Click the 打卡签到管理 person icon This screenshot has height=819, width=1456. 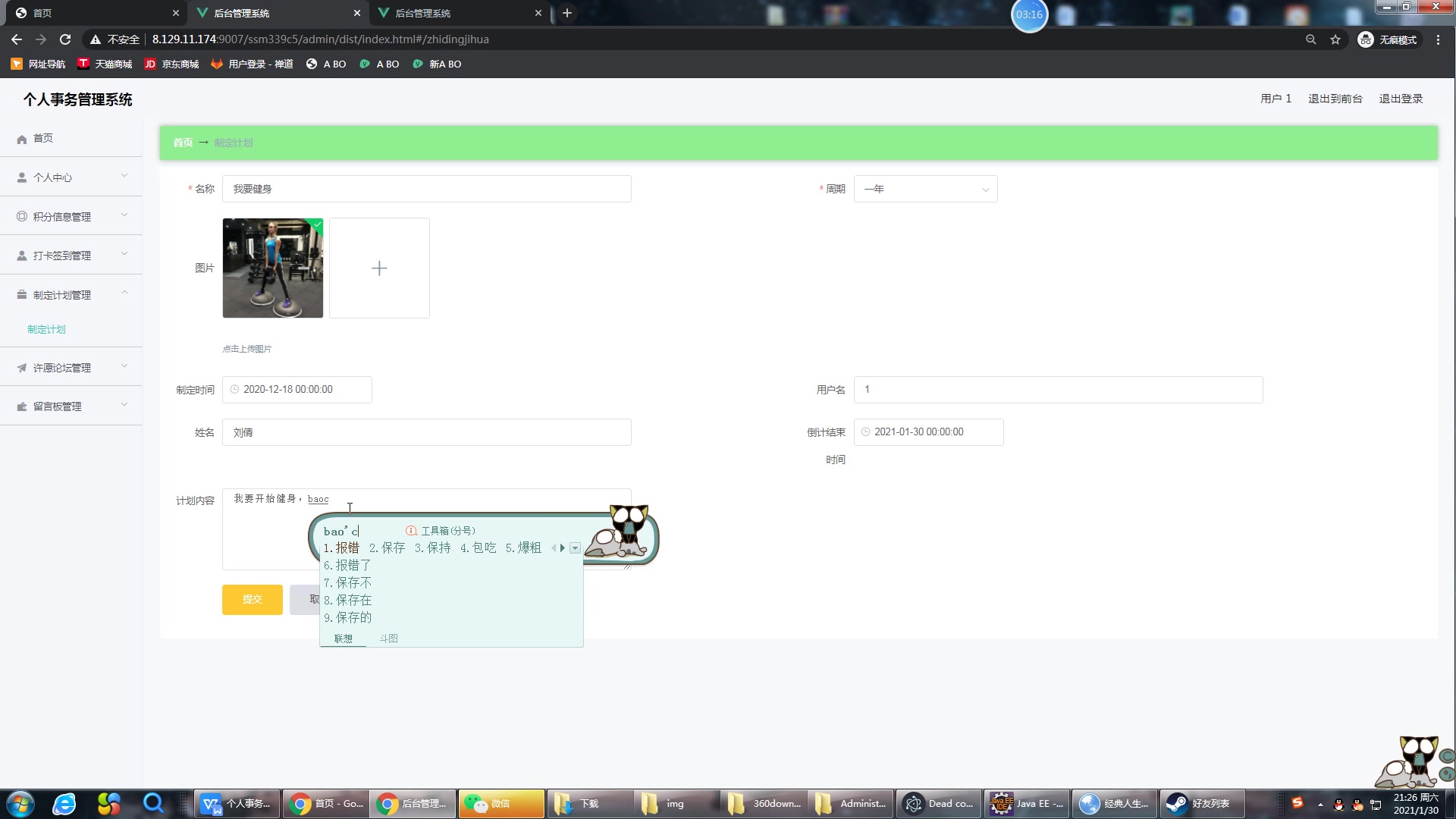coord(20,255)
